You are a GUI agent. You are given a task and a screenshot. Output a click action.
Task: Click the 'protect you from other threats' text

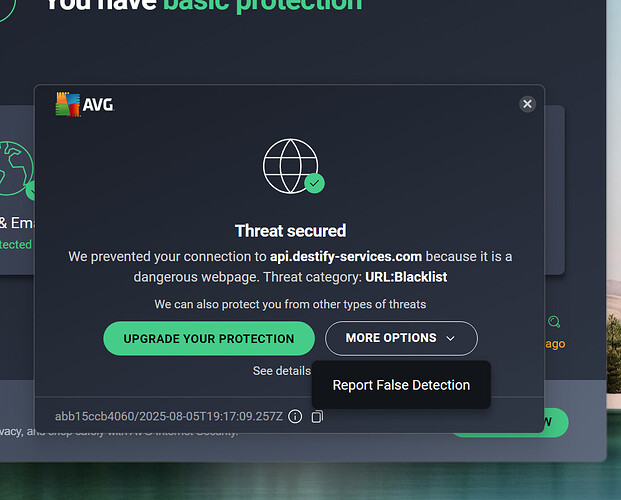pos(290,304)
